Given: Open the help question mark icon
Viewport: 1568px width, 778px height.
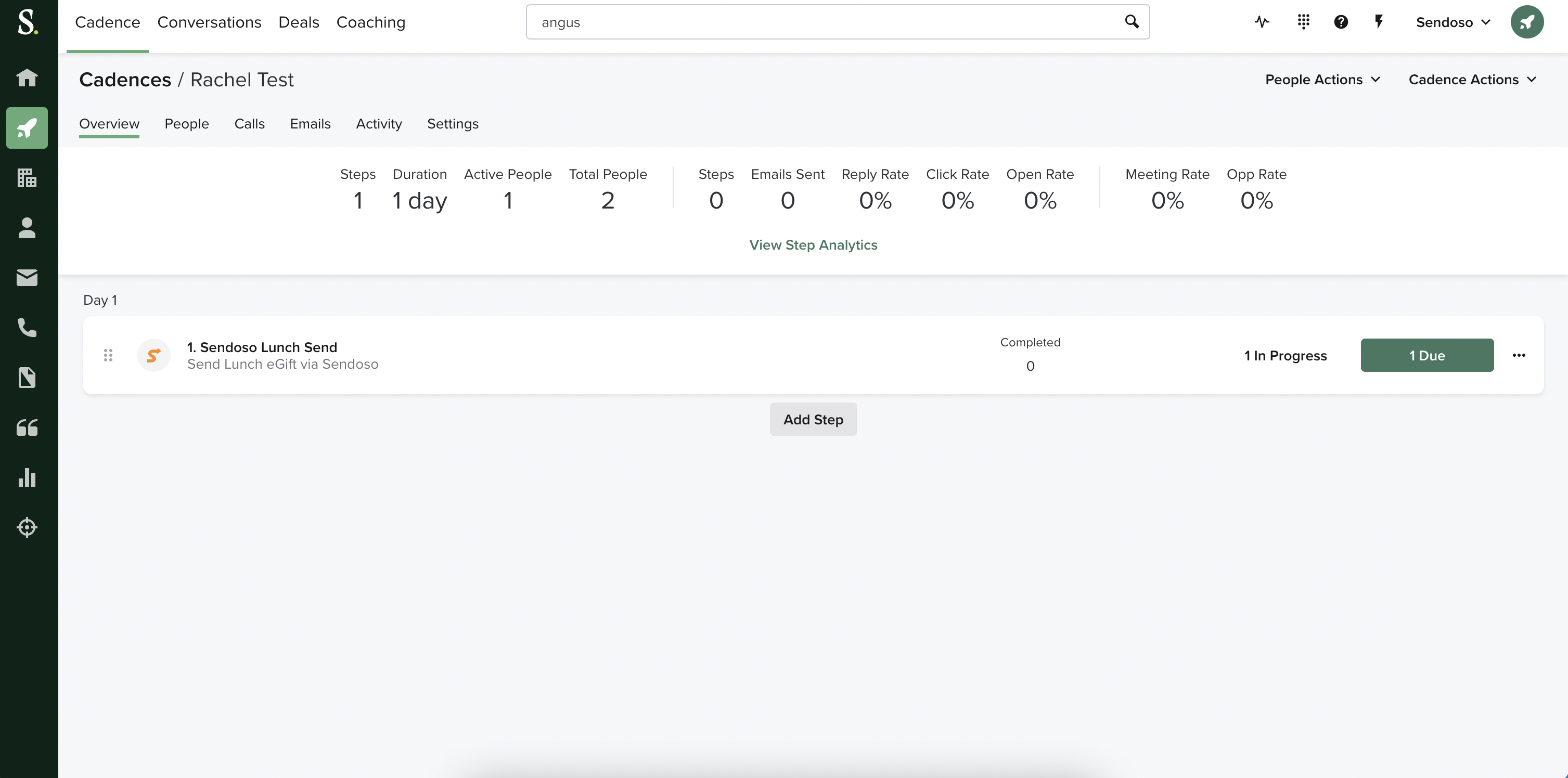Looking at the screenshot, I should [x=1341, y=22].
